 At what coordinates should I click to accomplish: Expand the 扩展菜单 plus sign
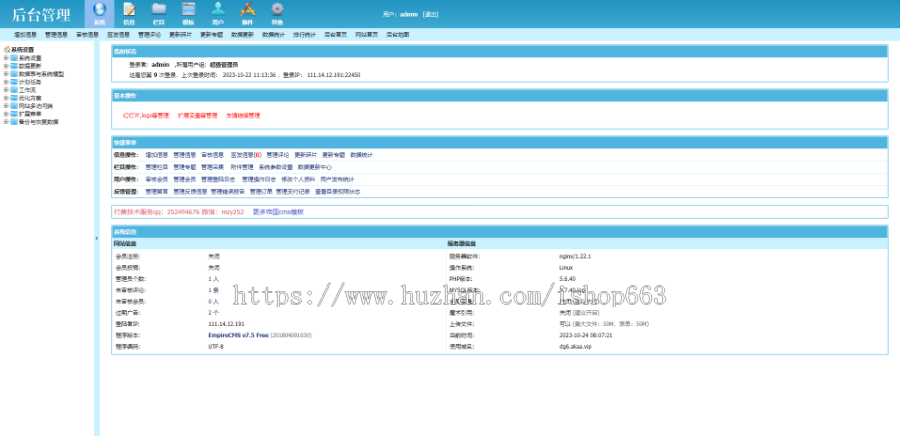pos(6,114)
